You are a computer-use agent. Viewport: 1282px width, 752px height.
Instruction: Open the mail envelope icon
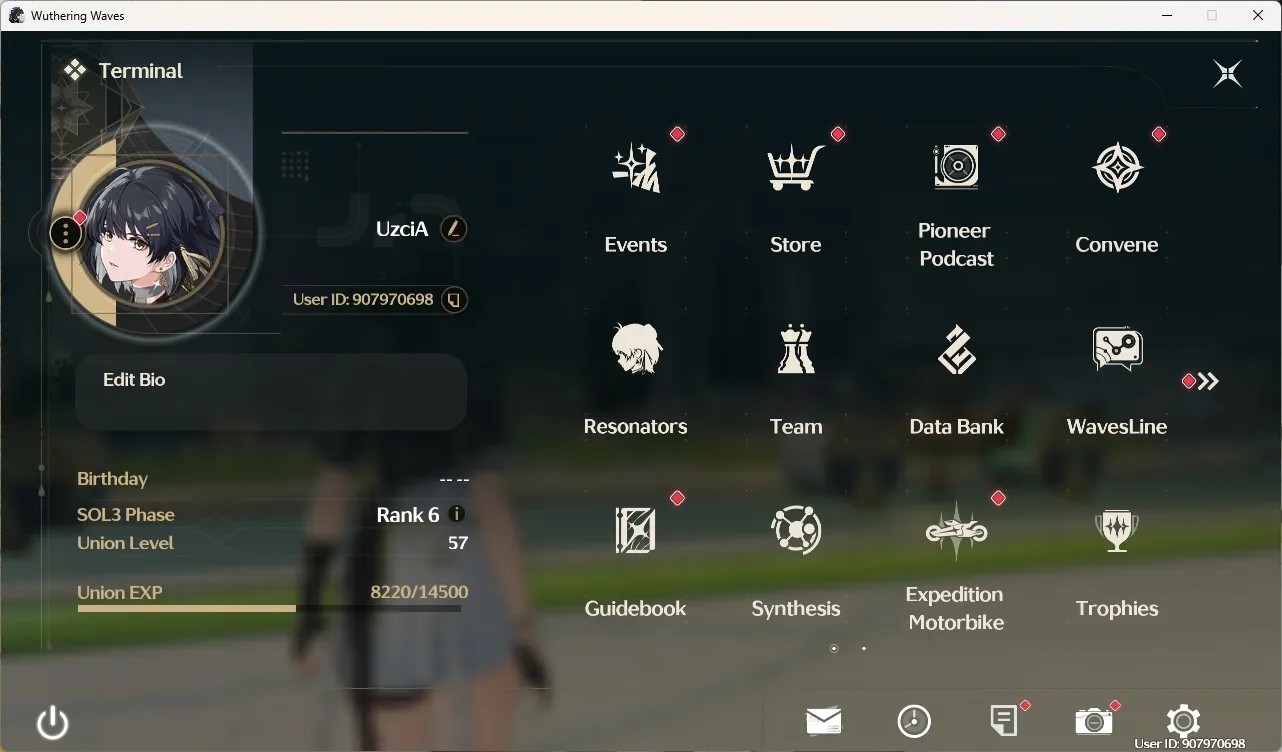[824, 720]
